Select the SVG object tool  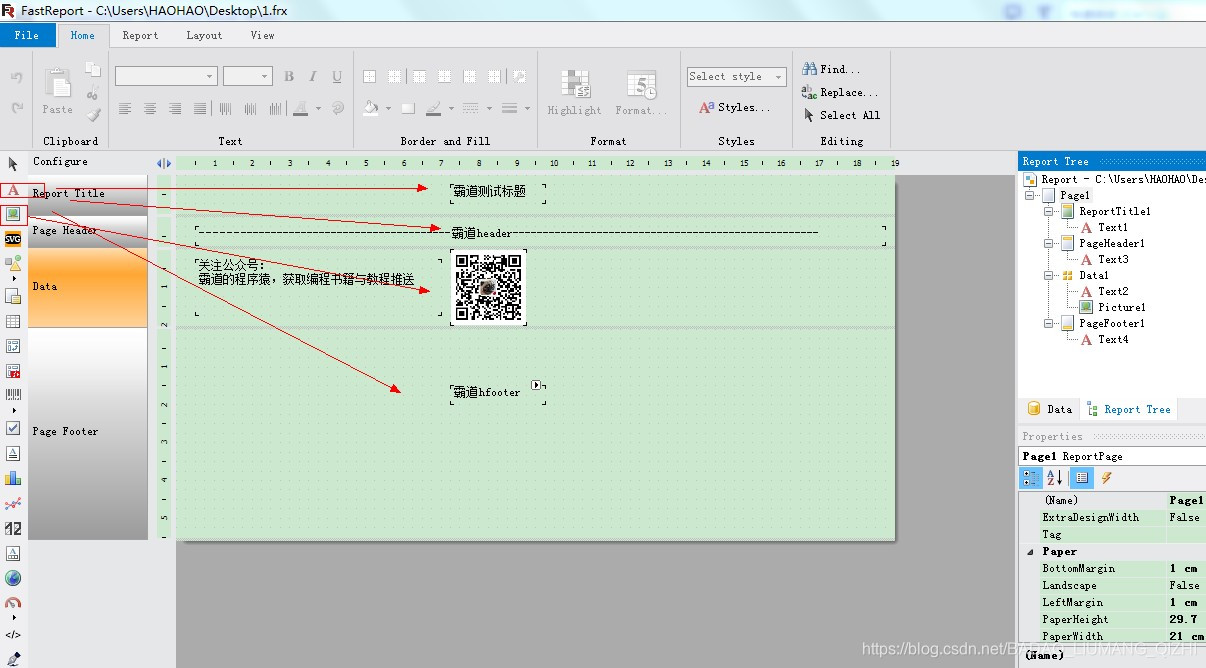(14, 238)
